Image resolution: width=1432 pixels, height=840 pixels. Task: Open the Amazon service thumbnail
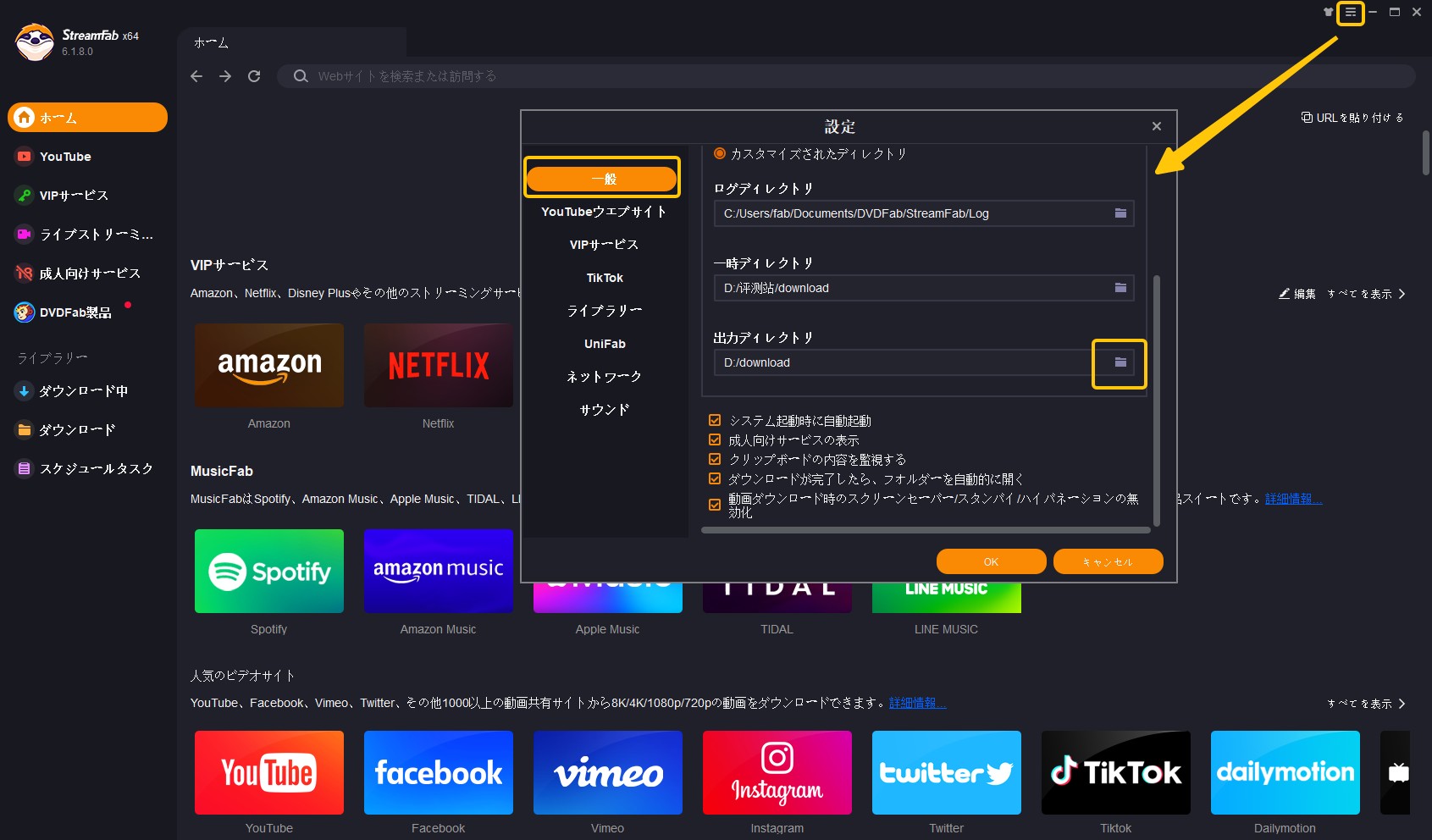269,366
